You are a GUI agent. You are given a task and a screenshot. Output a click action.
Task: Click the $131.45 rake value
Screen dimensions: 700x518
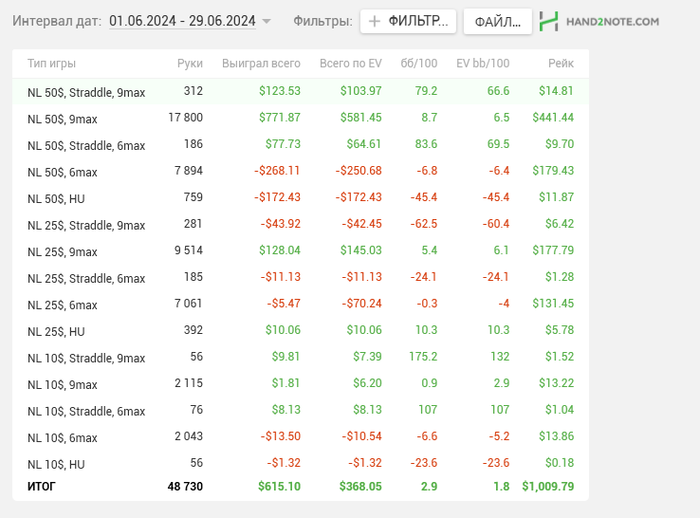[x=553, y=303]
